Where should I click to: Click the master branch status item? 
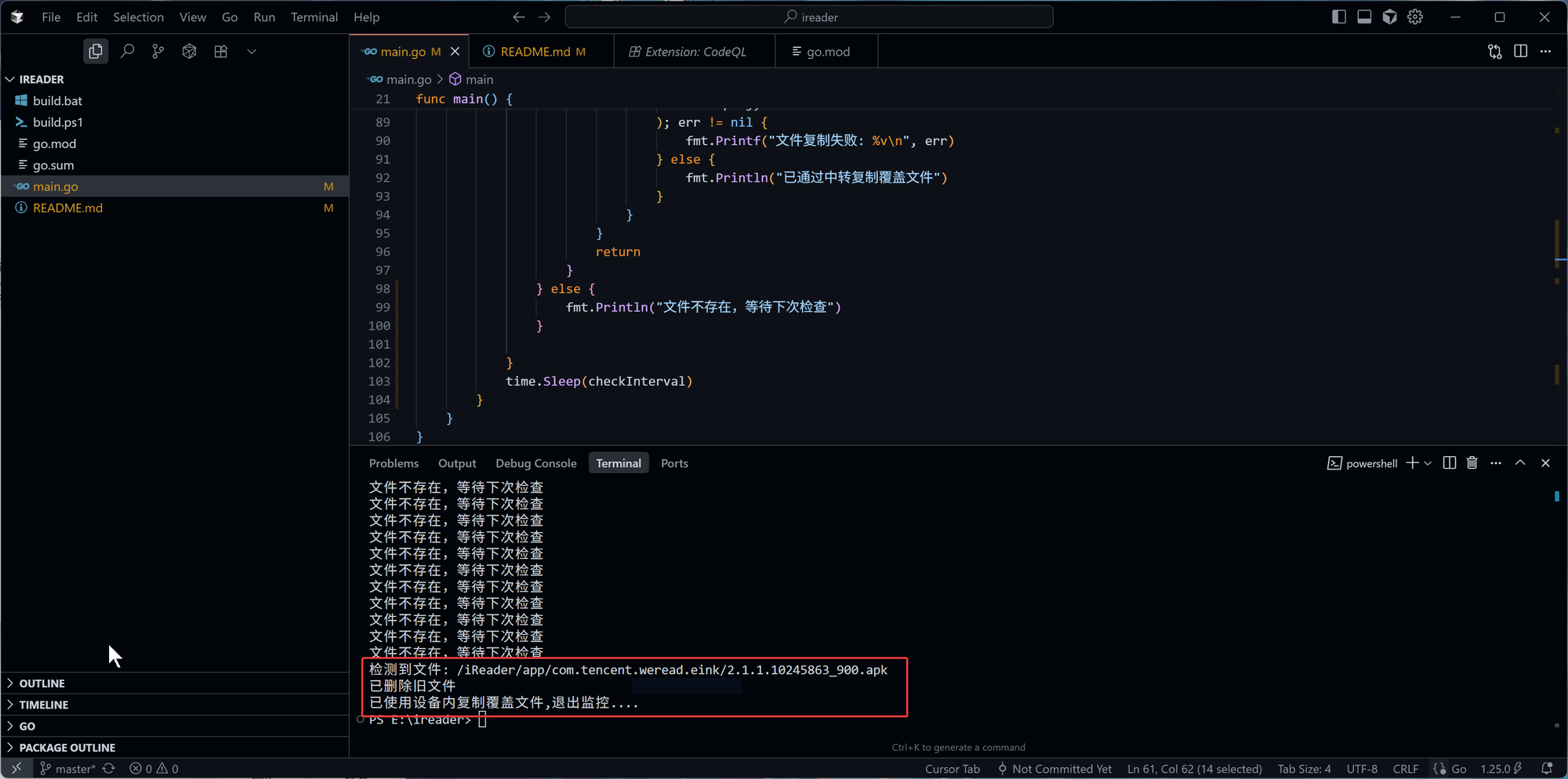68,769
